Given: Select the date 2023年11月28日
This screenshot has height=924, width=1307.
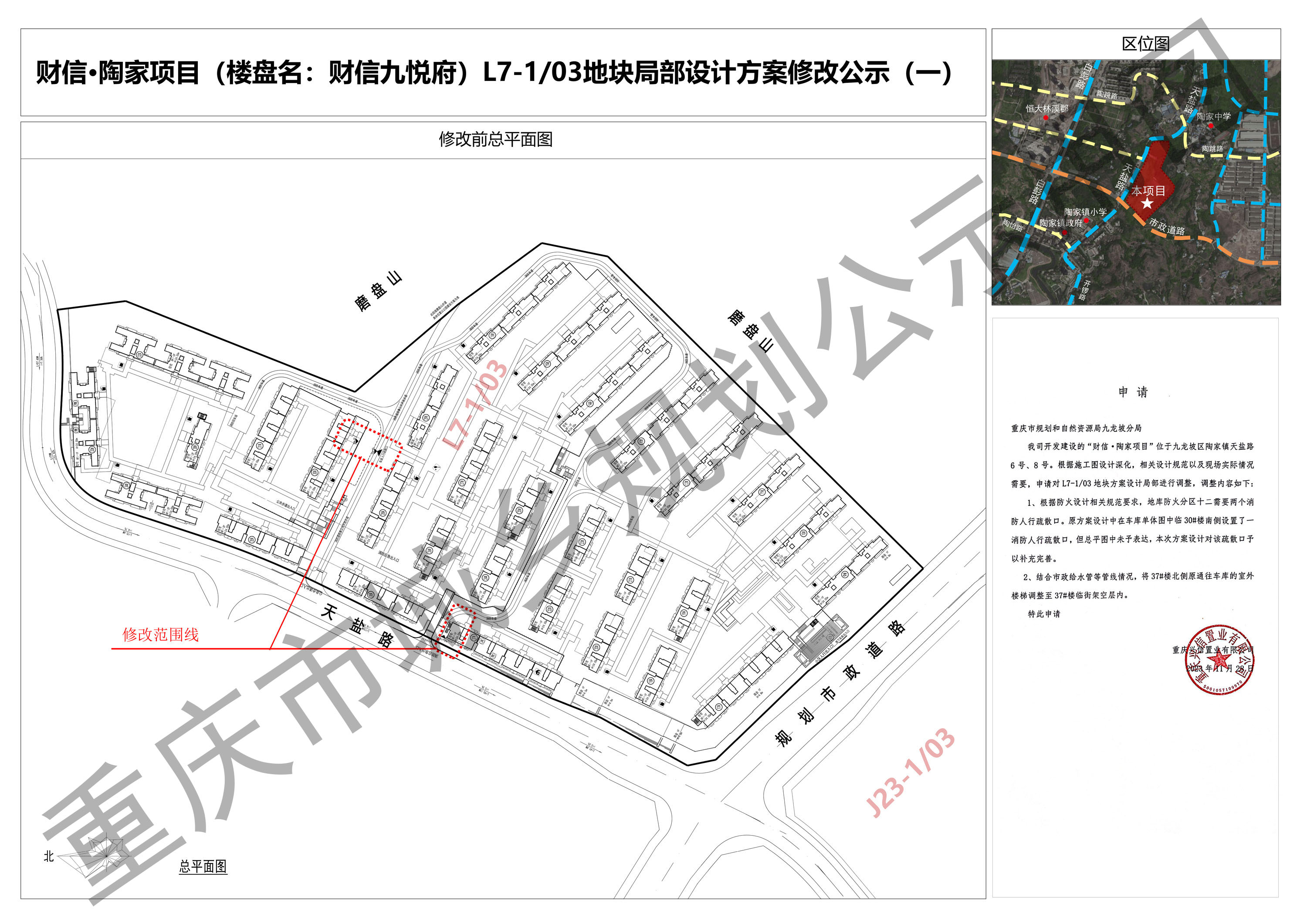Looking at the screenshot, I should pos(1220,668).
